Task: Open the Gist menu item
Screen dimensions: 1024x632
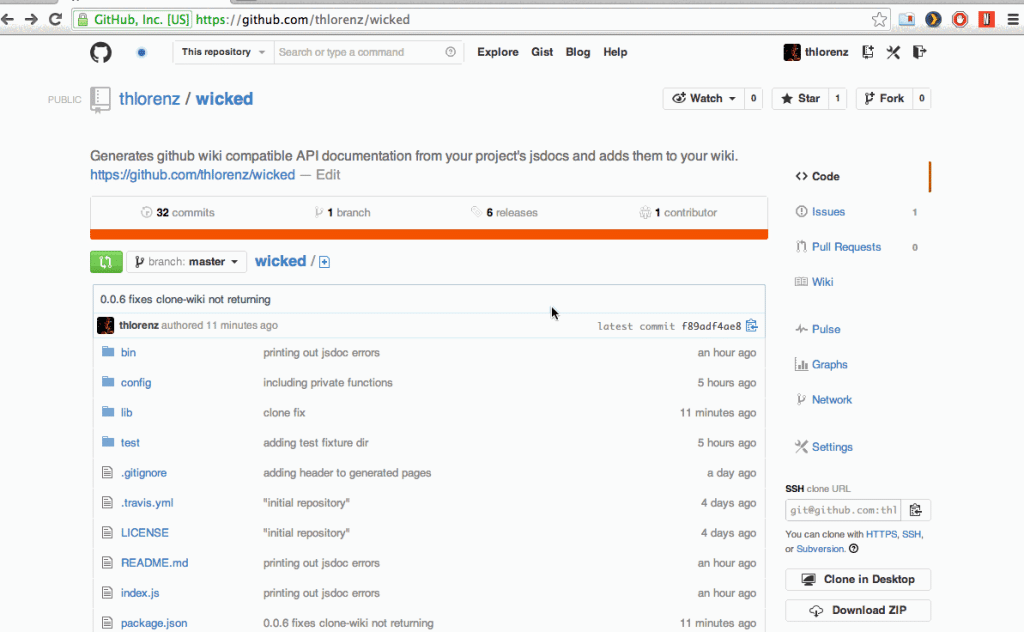Action: [542, 52]
